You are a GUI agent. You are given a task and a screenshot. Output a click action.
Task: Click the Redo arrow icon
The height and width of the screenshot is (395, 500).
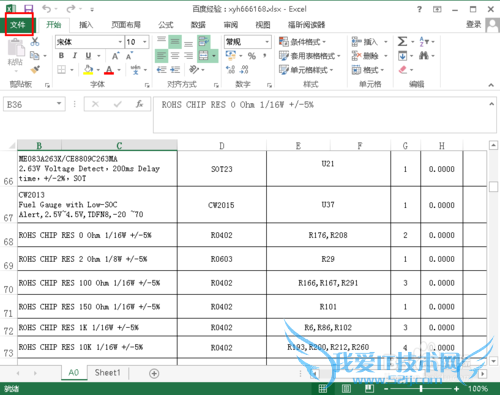71,9
